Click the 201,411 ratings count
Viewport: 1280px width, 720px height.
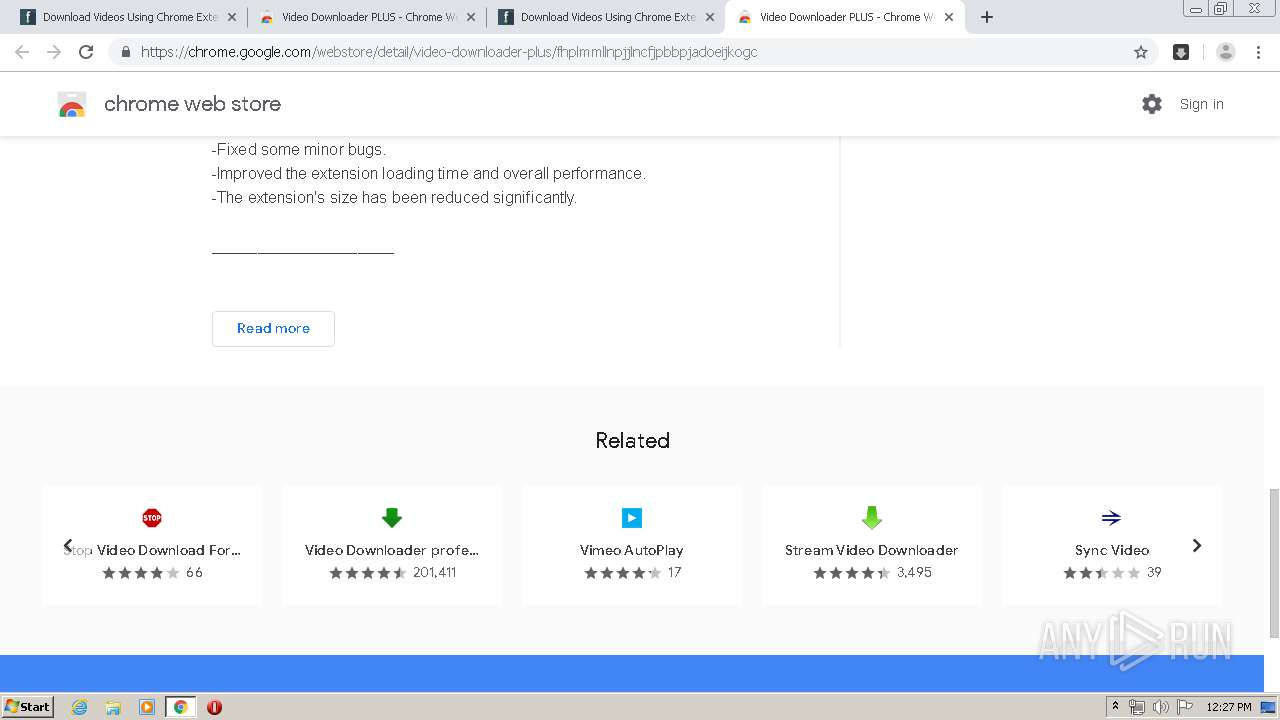pyautogui.click(x=434, y=573)
